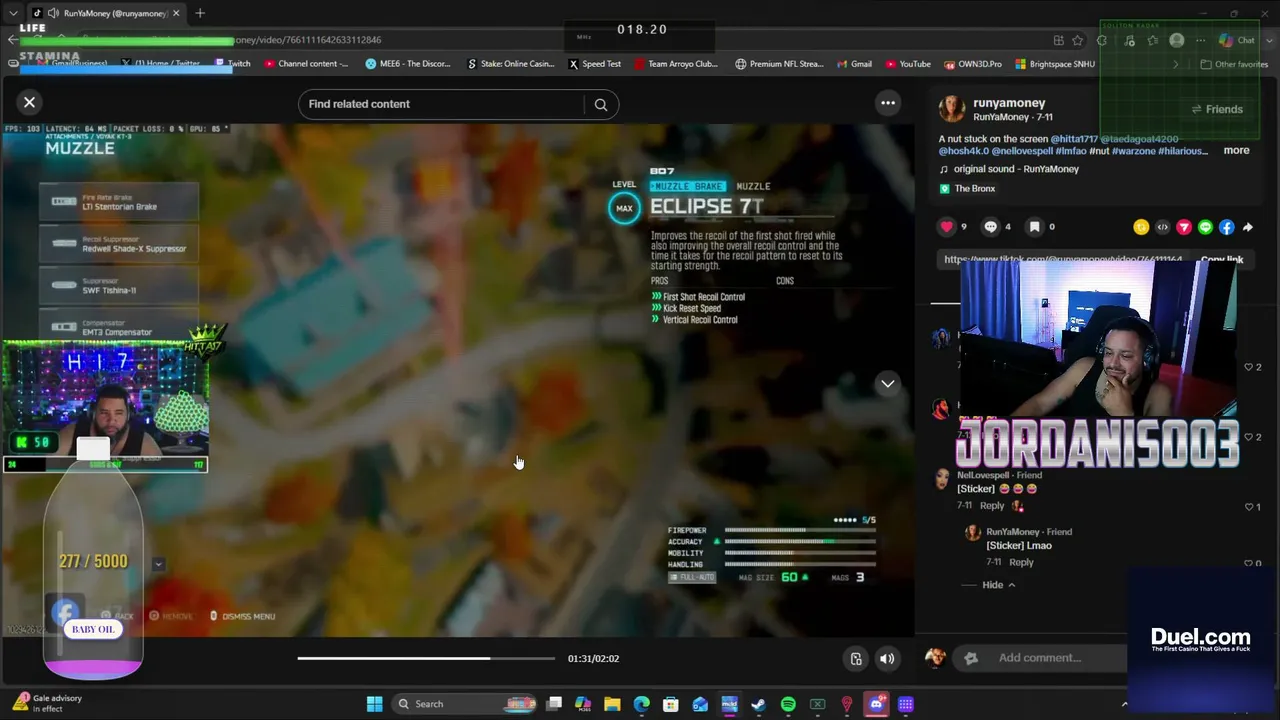
Task: Click the Friends button in the overlay
Action: coord(1217,109)
